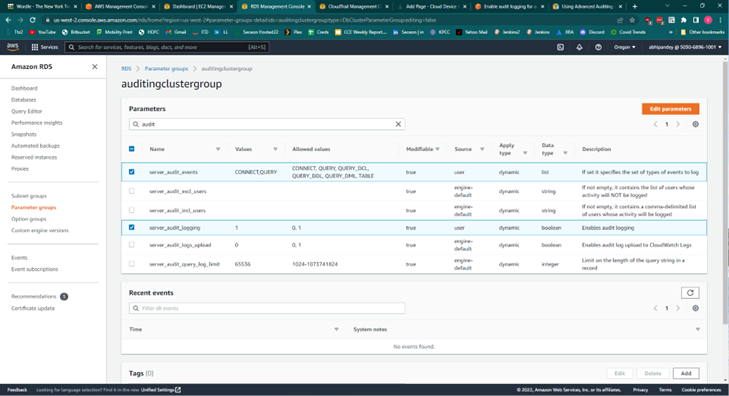Clear the audit parameter search
The width and height of the screenshot is (729, 396).
(x=398, y=124)
